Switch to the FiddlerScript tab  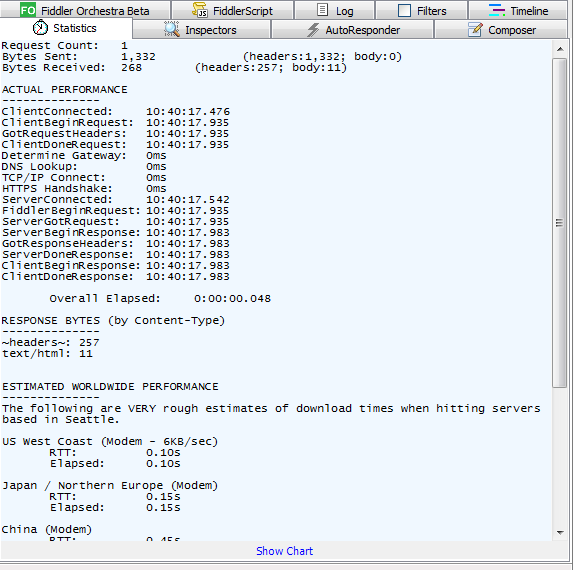[x=232, y=10]
